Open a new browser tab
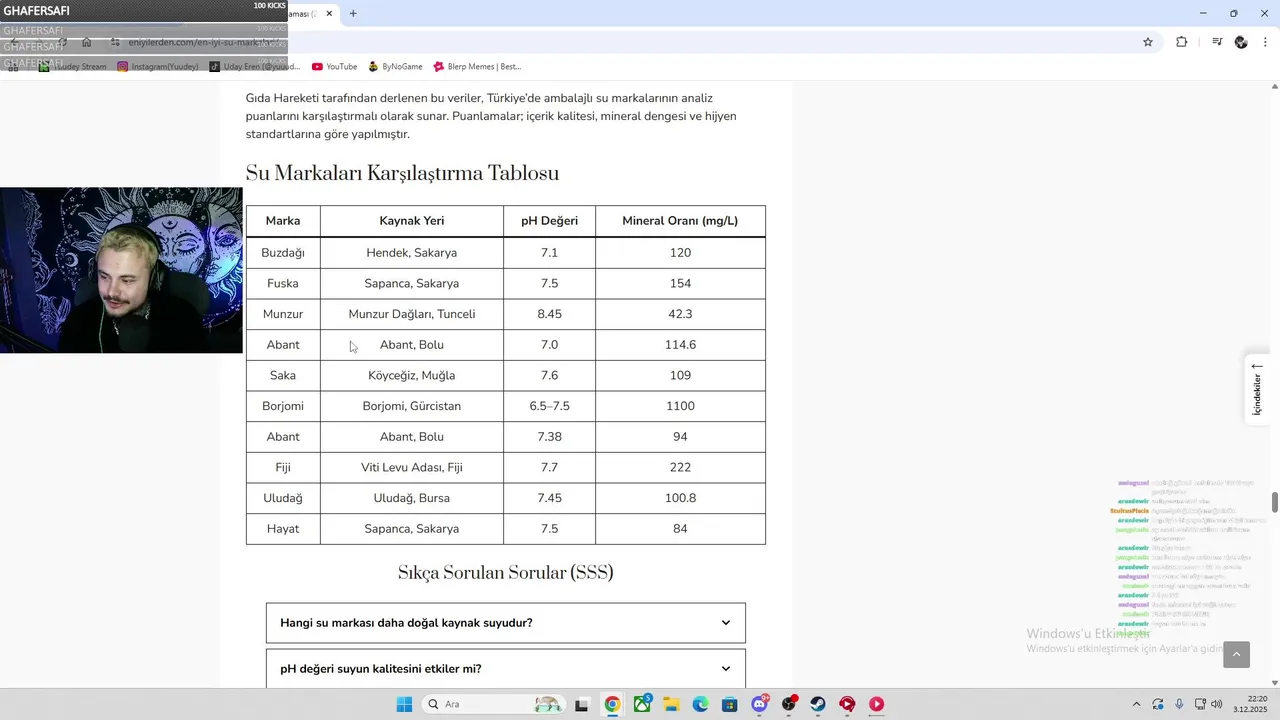The height and width of the screenshot is (720, 1280). point(353,14)
